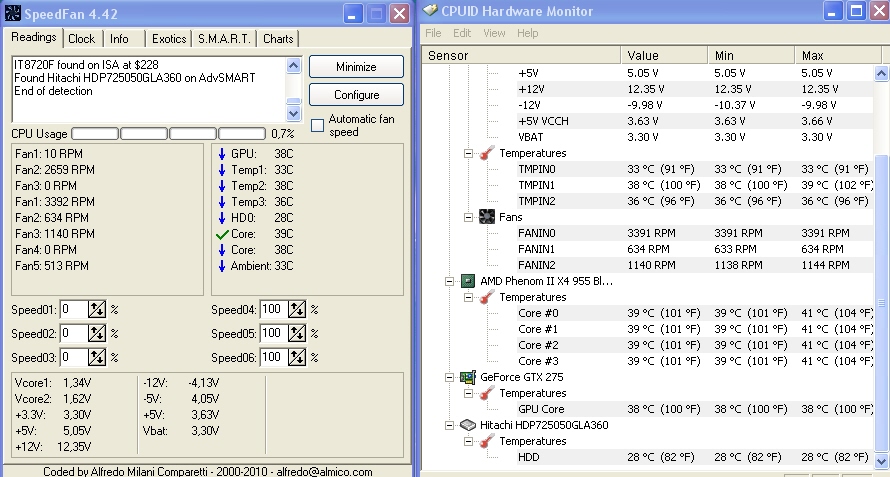Open the View menu in Hardware Monitor
This screenshot has height=477, width=890.
pyautogui.click(x=494, y=33)
